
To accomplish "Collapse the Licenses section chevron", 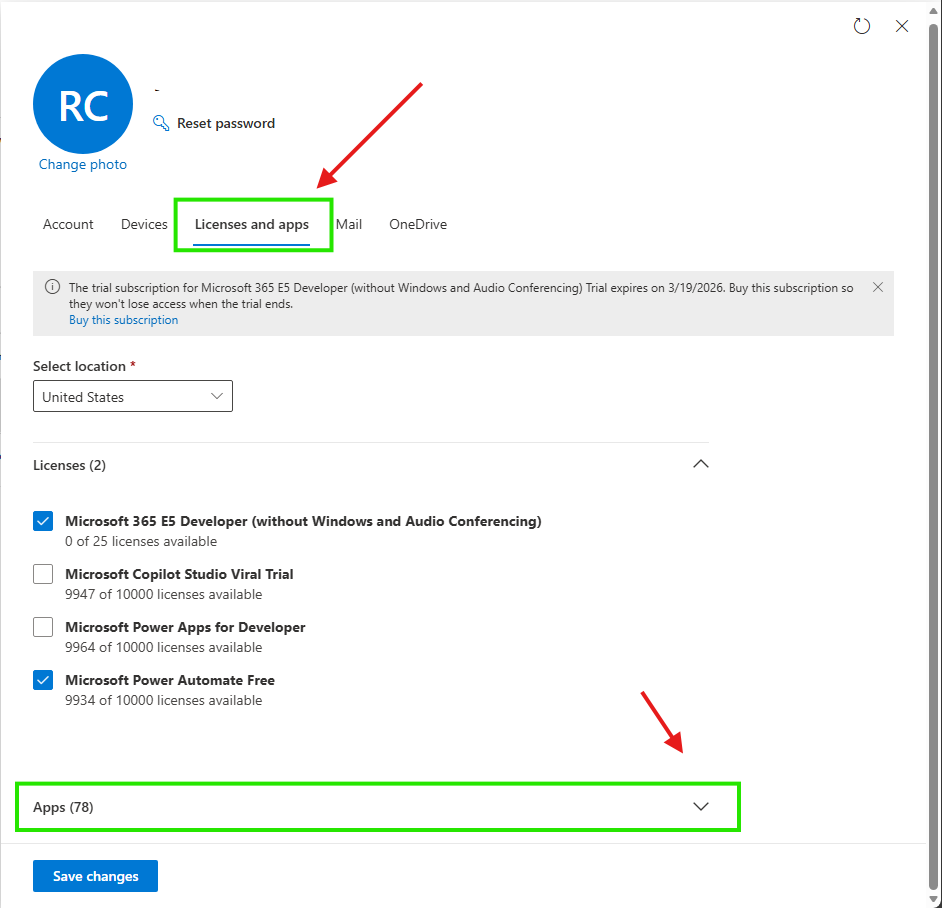I will coord(700,464).
